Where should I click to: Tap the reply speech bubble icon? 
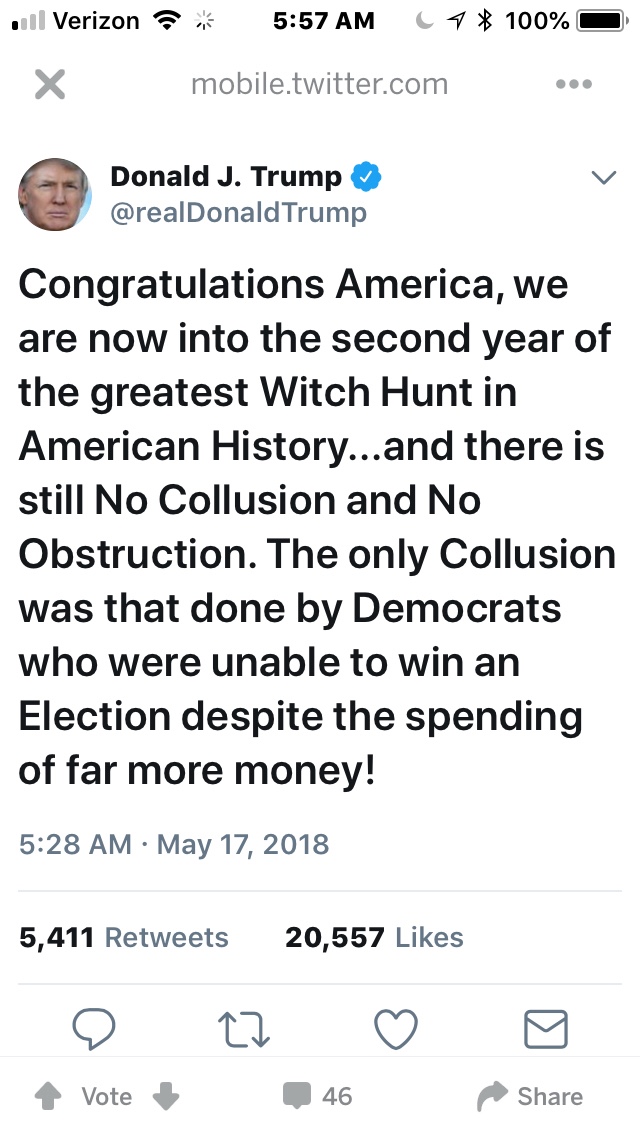coord(95,1028)
